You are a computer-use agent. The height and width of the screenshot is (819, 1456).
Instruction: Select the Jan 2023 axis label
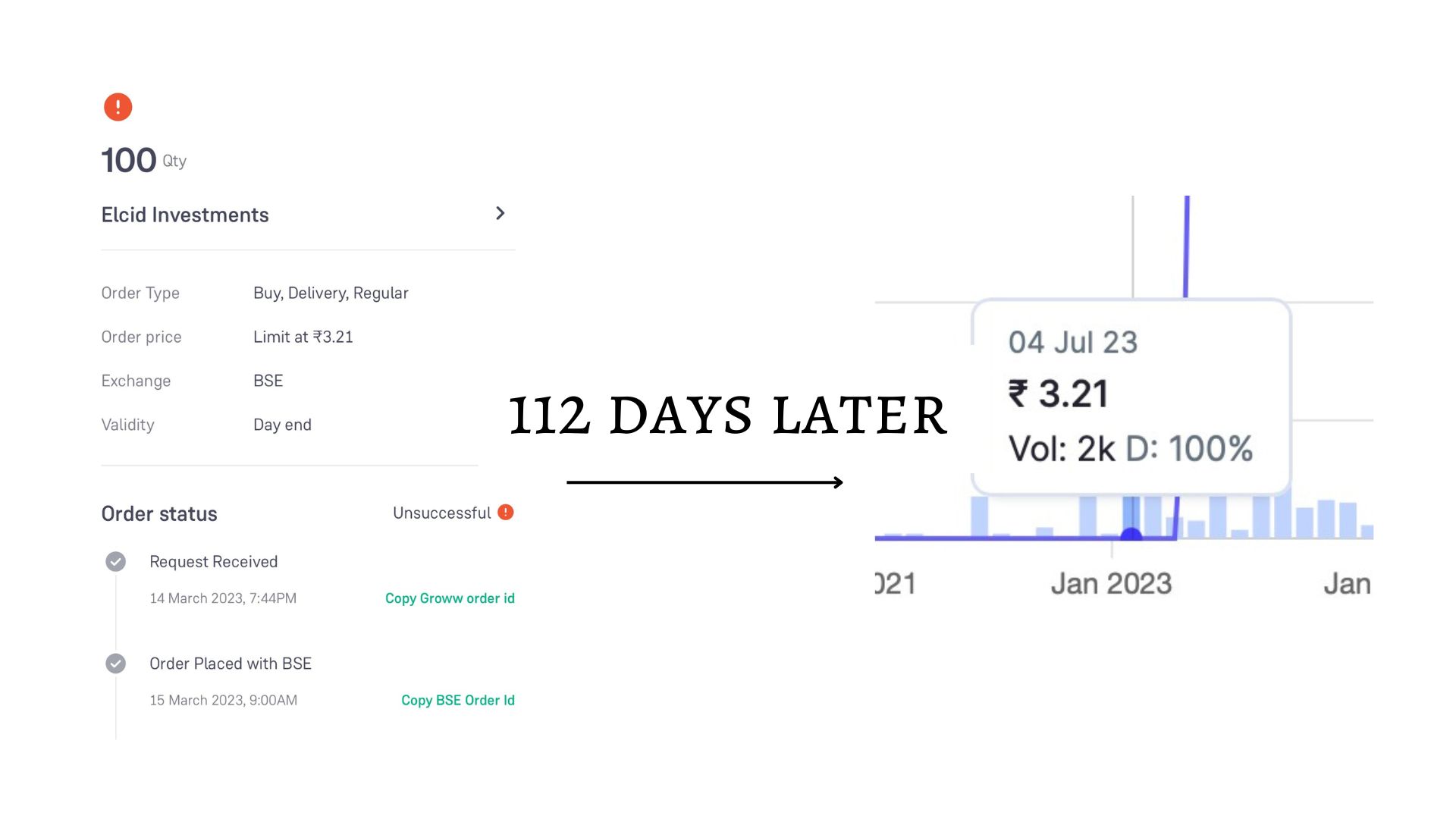tap(1111, 582)
